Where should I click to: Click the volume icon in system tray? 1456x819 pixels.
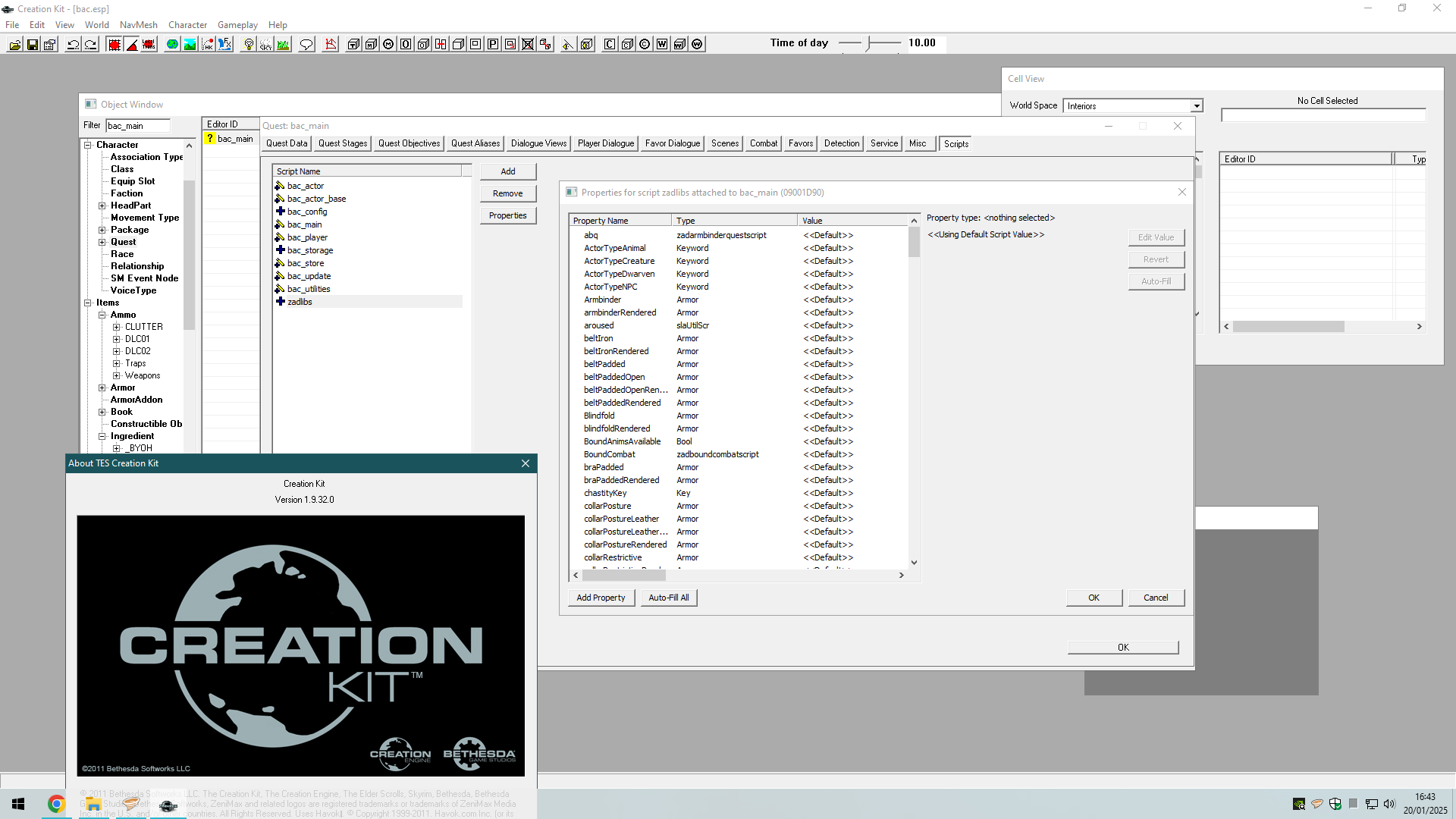pos(1389,804)
